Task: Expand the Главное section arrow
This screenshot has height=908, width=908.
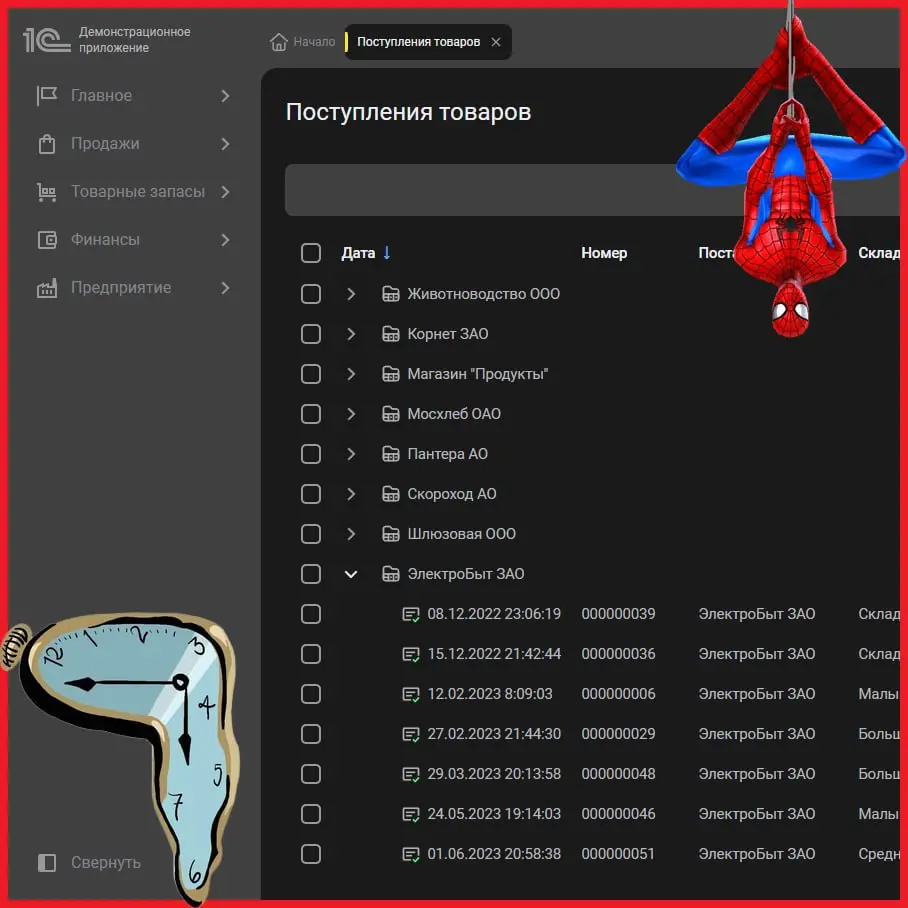Action: pos(225,96)
